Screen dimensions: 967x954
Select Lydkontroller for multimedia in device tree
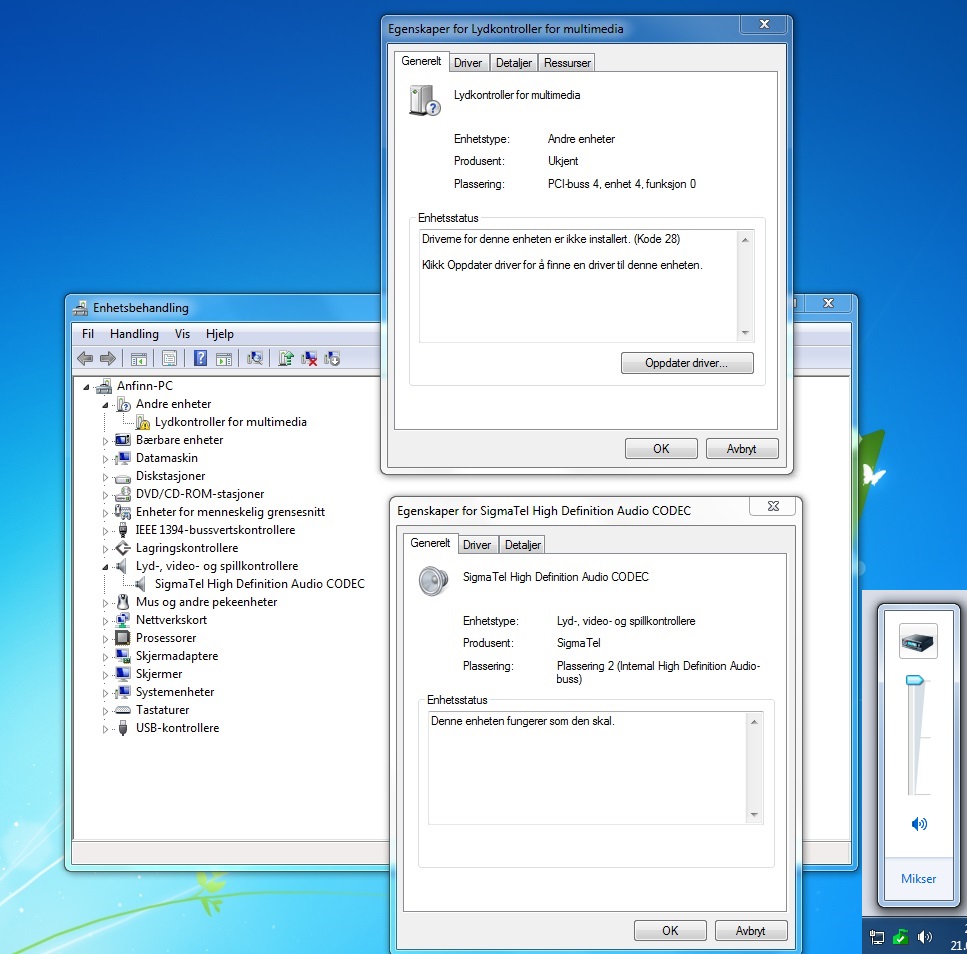point(231,422)
